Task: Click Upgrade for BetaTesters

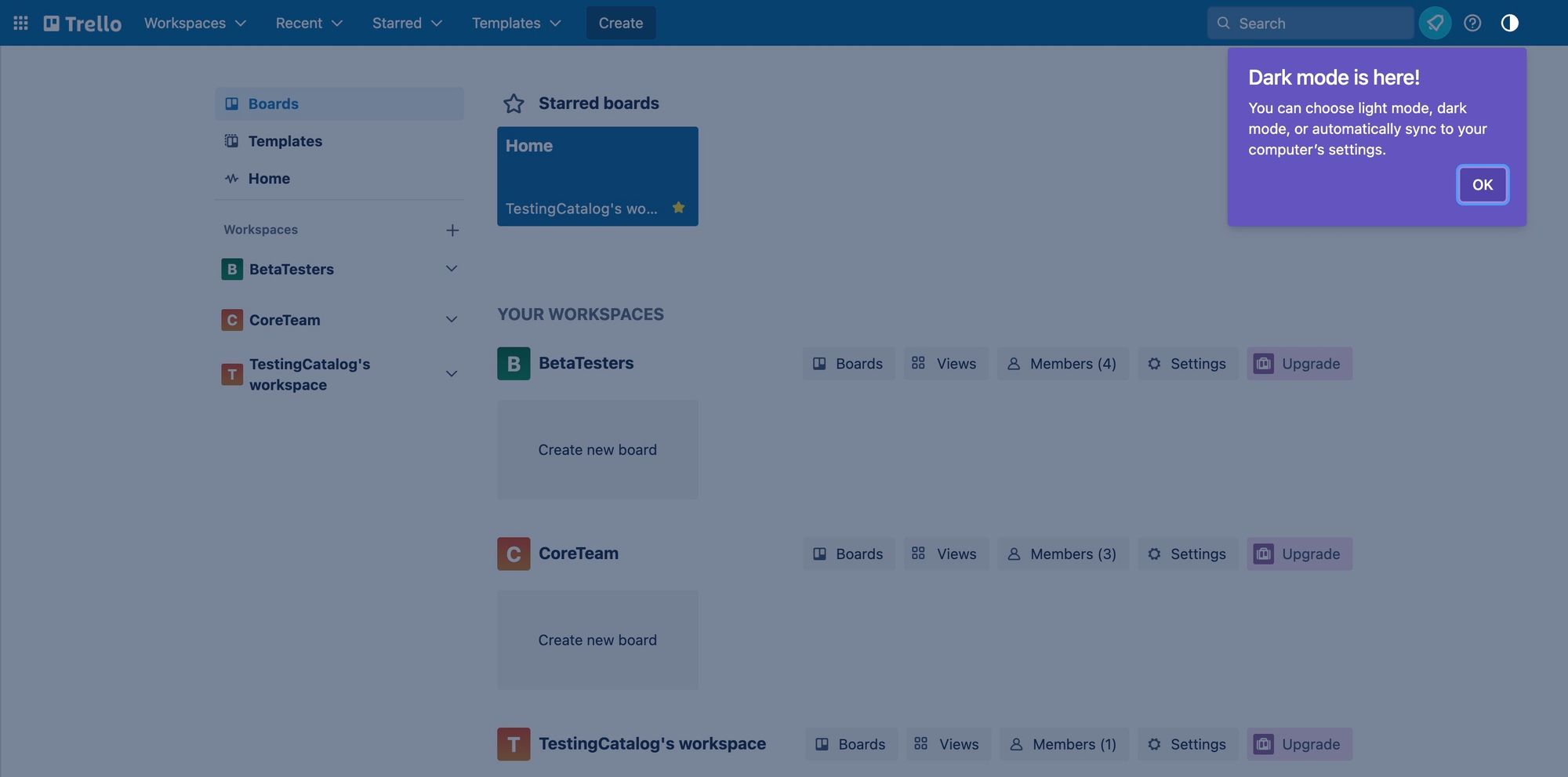Action: click(1299, 364)
